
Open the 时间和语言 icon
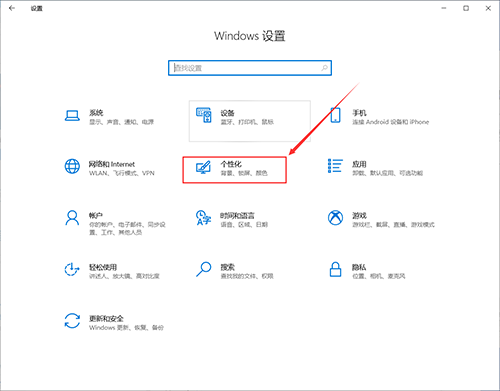pos(203,218)
